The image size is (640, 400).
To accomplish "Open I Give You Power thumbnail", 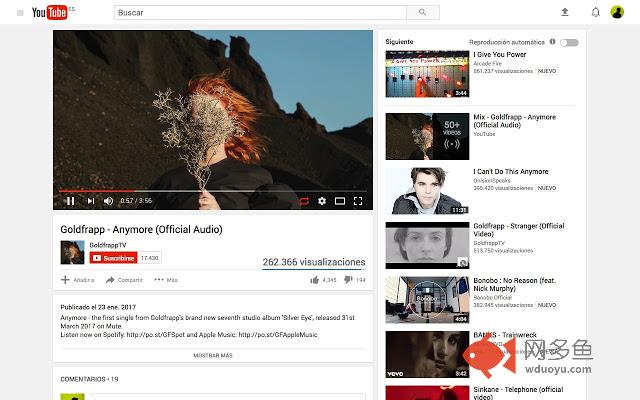I will (x=427, y=74).
